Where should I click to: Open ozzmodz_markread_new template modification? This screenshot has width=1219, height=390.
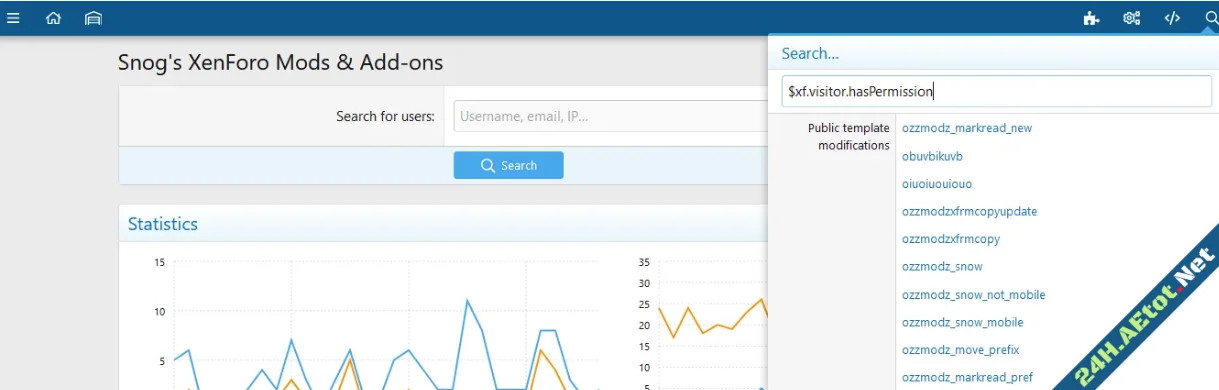pyautogui.click(x=967, y=128)
